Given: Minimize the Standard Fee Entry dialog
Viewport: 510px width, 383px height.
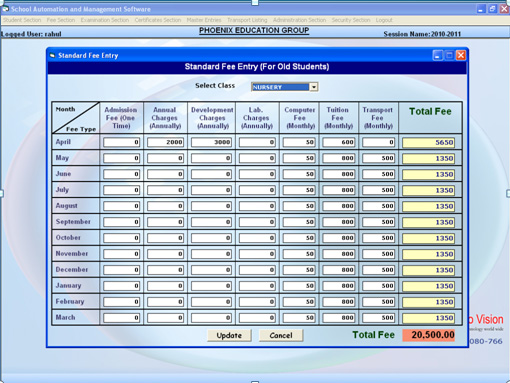Looking at the screenshot, I should click(437, 55).
